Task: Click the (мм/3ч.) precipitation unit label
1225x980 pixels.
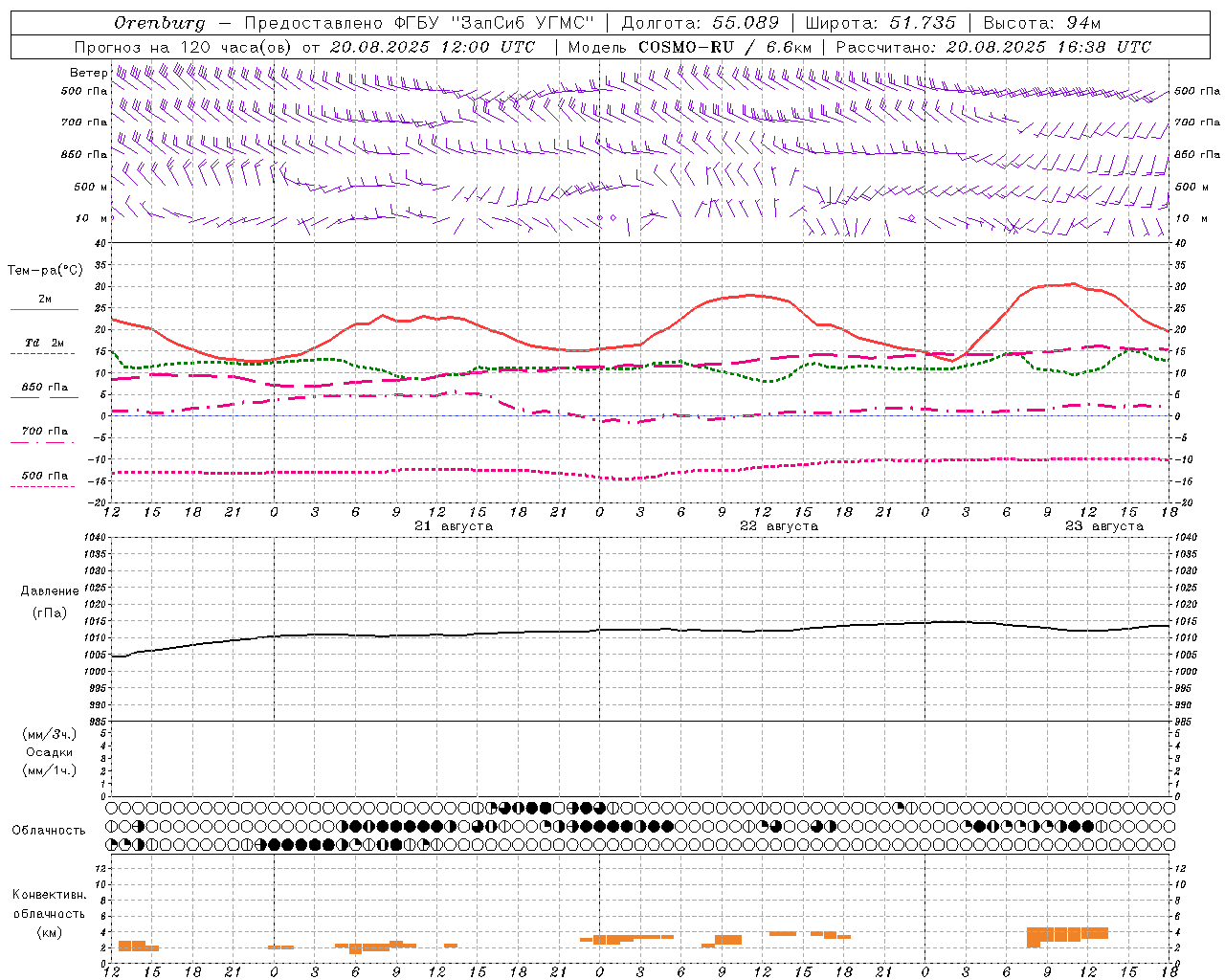Action: pyautogui.click(x=50, y=734)
